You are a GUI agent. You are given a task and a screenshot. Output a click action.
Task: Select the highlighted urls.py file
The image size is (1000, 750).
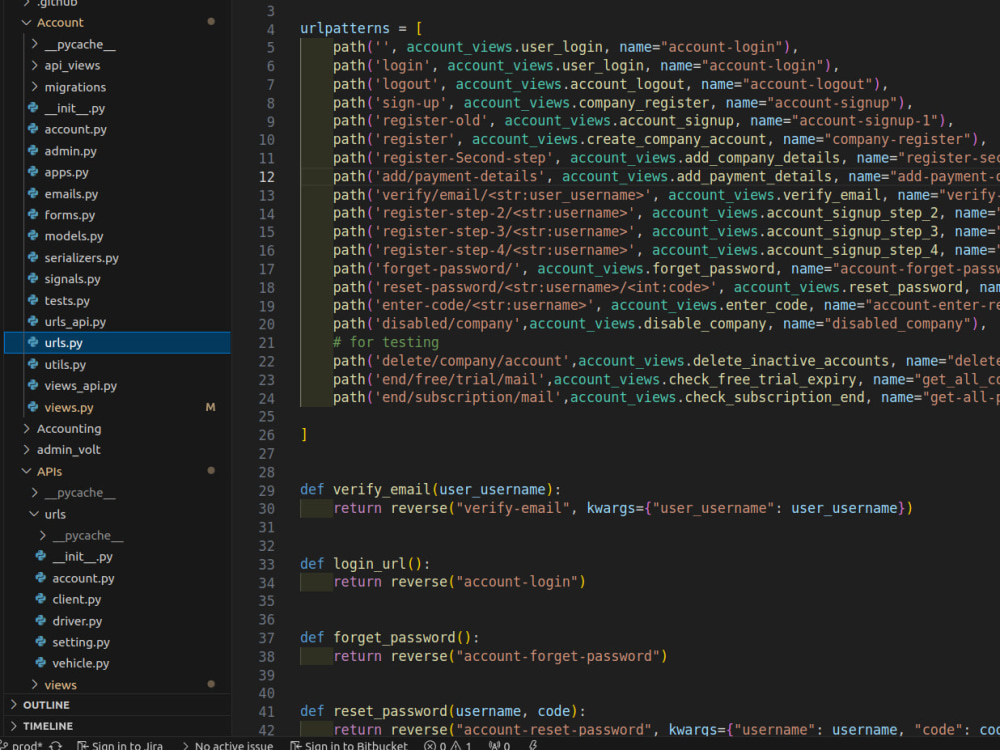click(x=117, y=342)
